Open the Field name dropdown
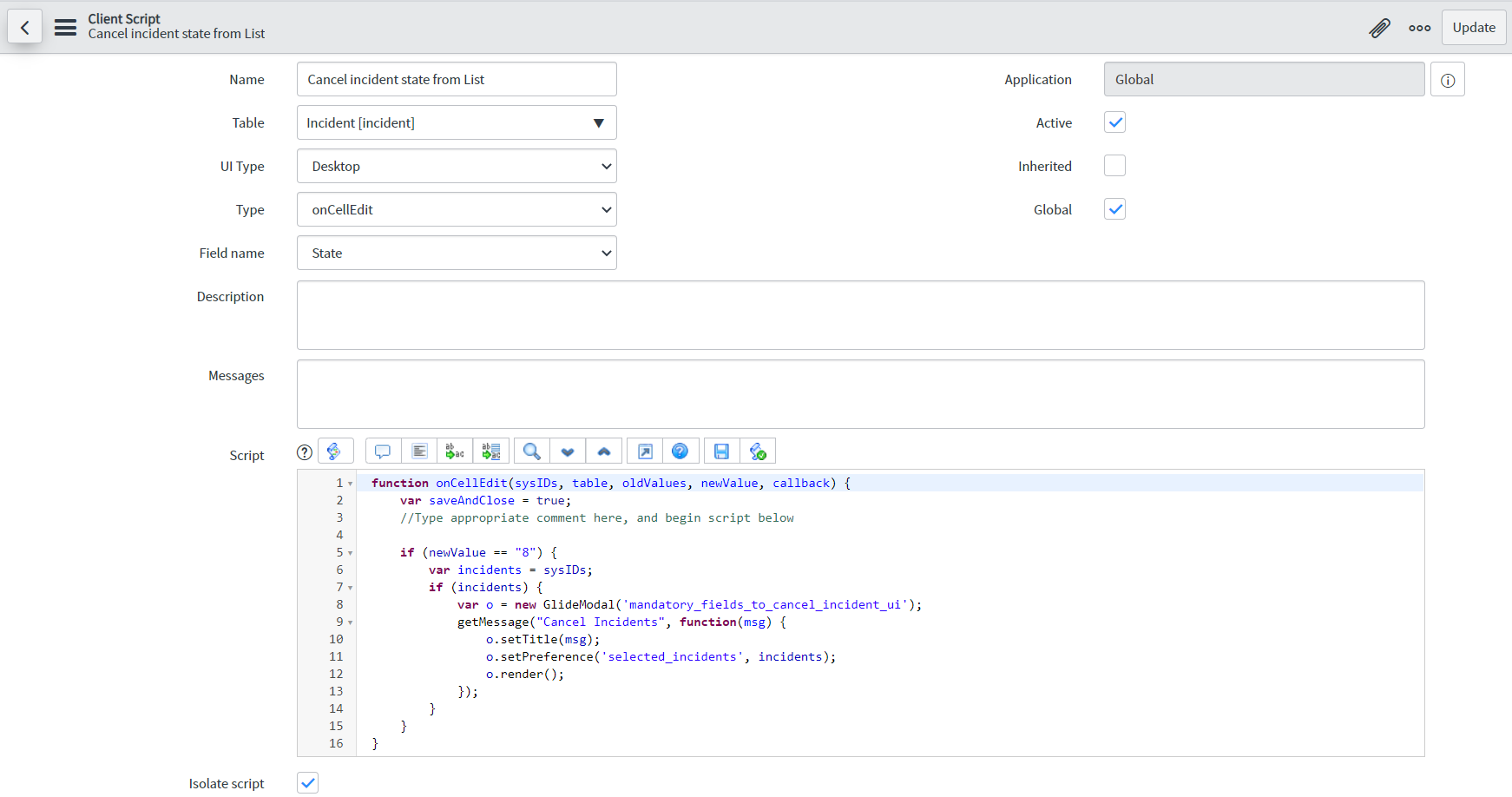 tap(457, 253)
